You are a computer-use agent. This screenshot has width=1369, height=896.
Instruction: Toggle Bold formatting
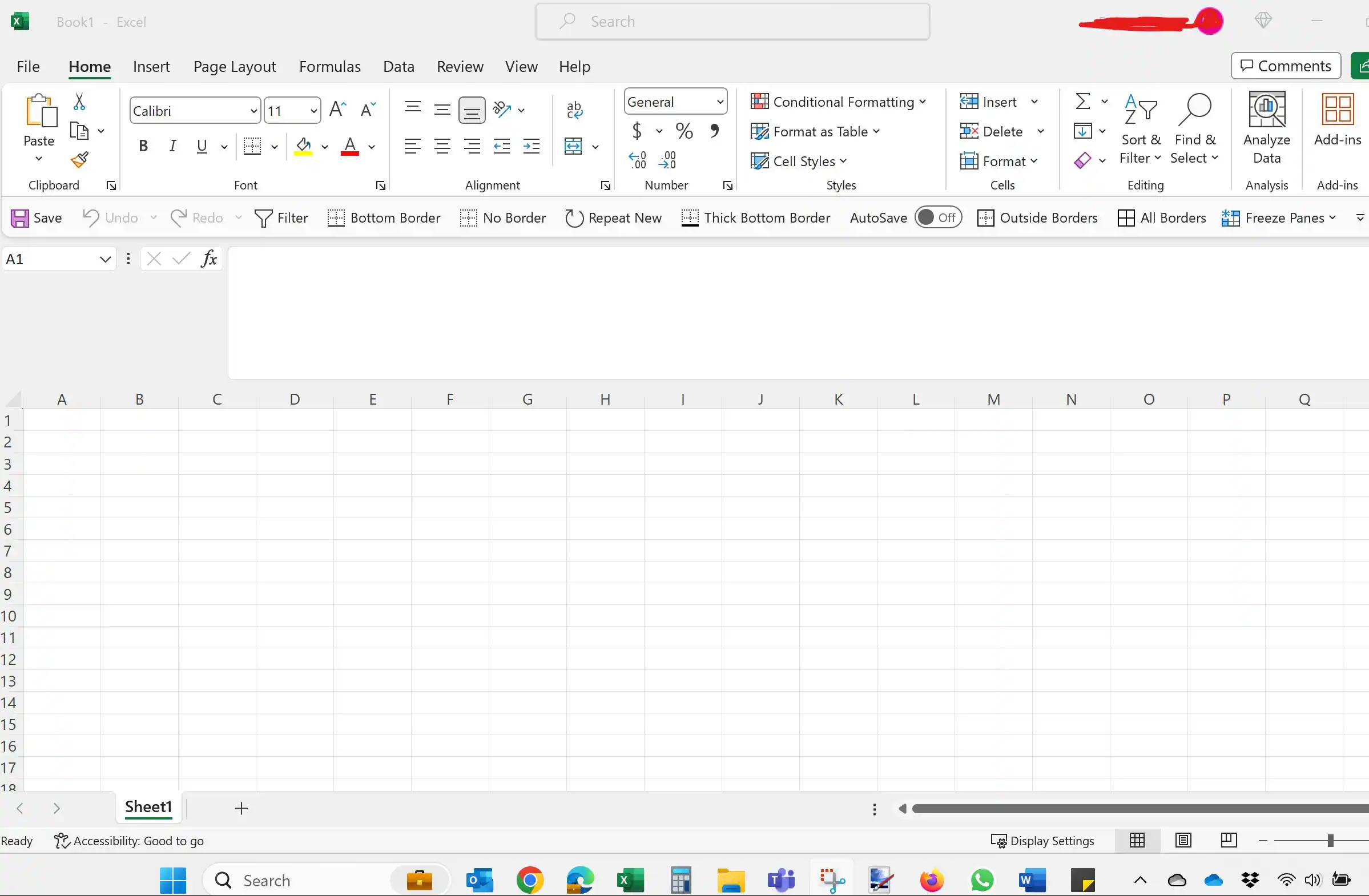(x=143, y=146)
